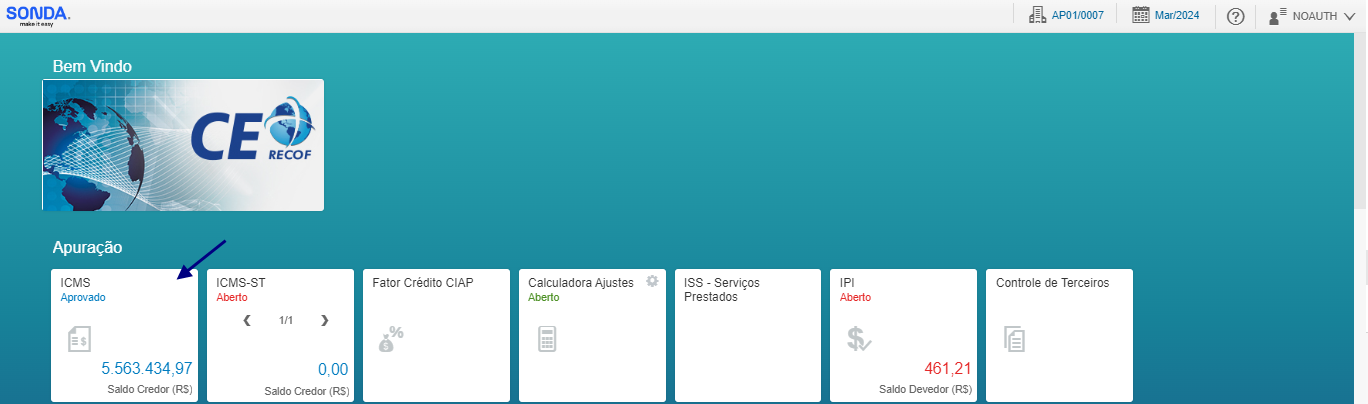Click the calculator icon
The width and height of the screenshot is (1368, 404).
coord(546,339)
